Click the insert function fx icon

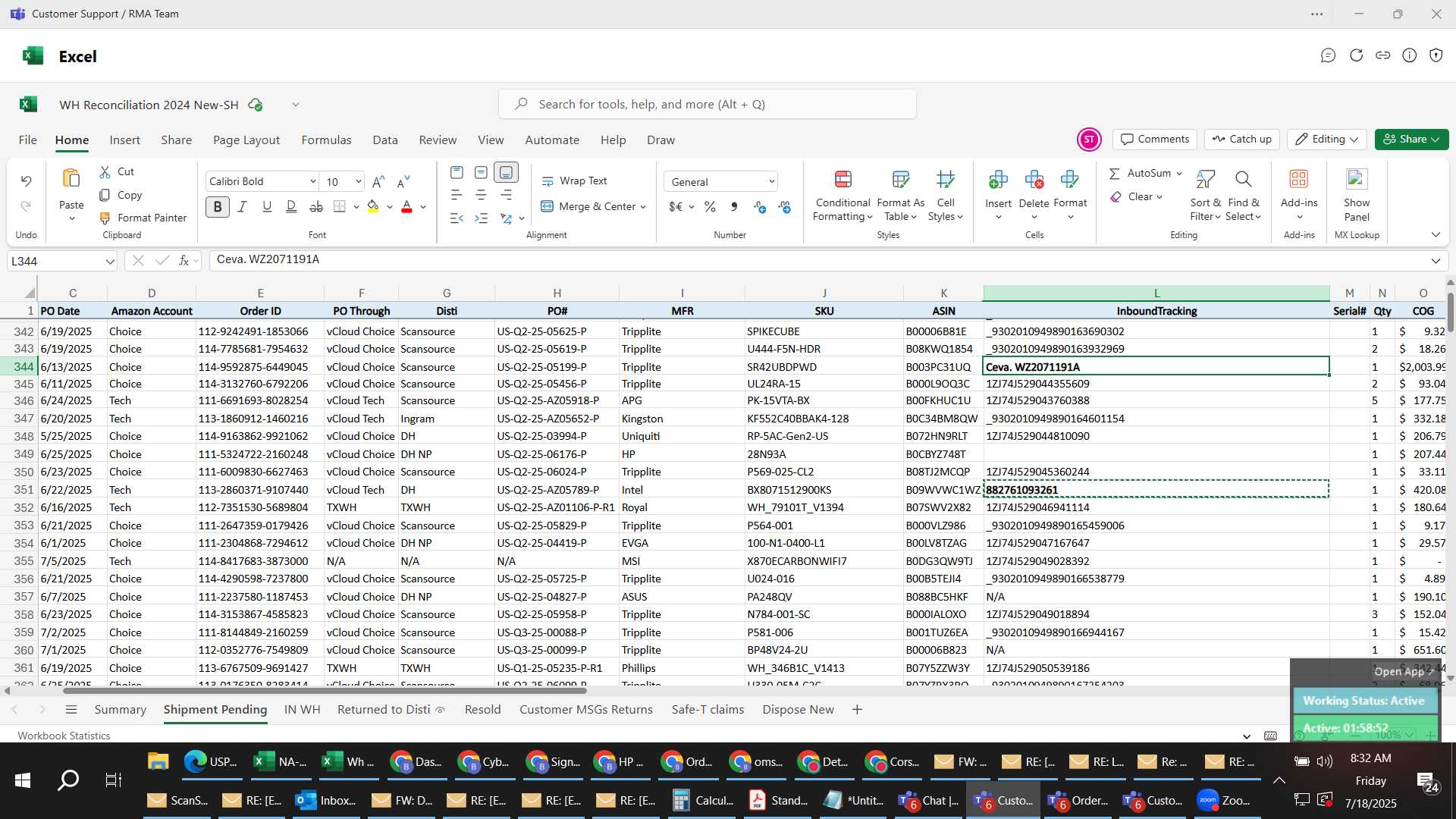[x=184, y=261]
